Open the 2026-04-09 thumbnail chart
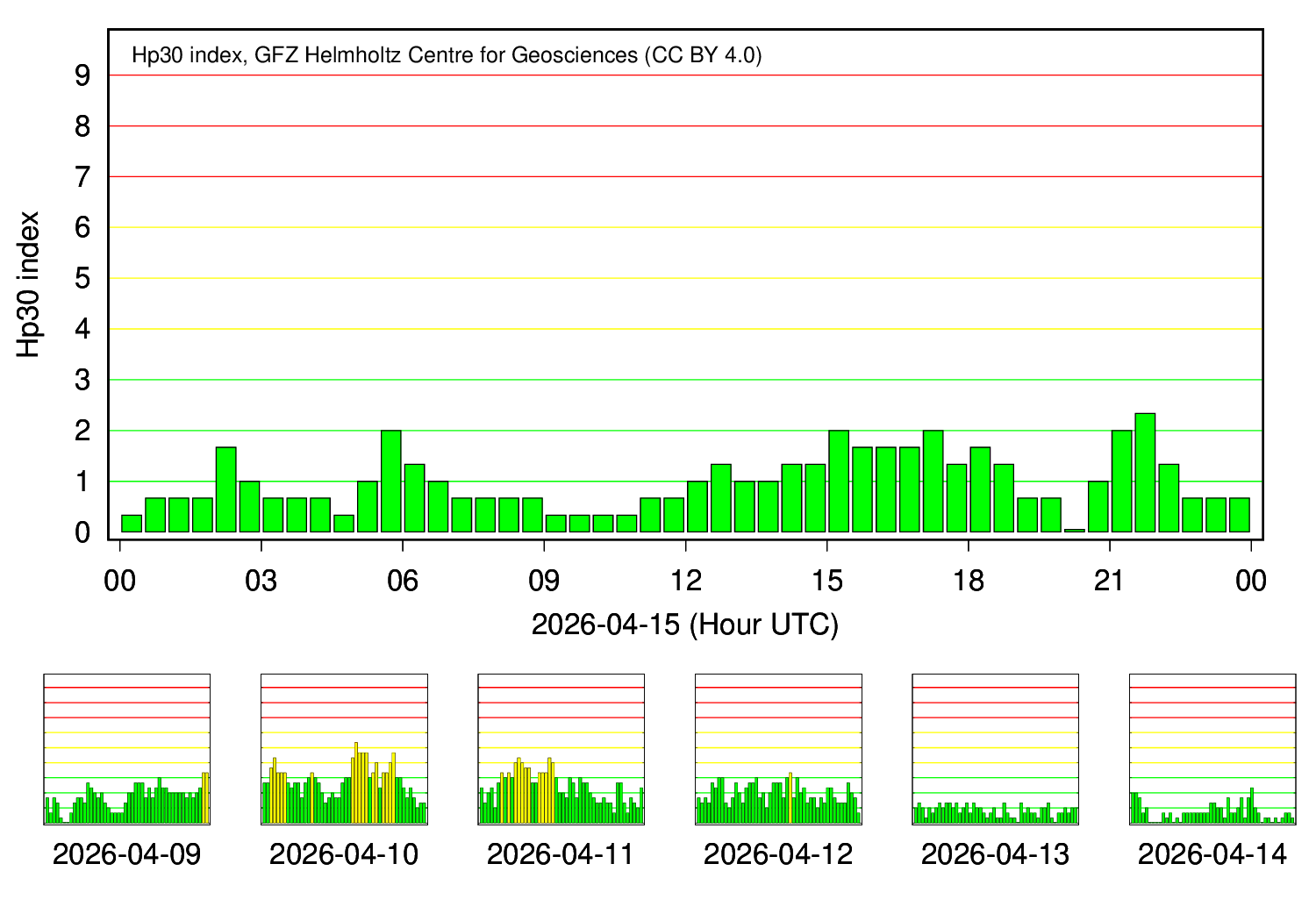Image resolution: width=1316 pixels, height=921 pixels. (126, 749)
